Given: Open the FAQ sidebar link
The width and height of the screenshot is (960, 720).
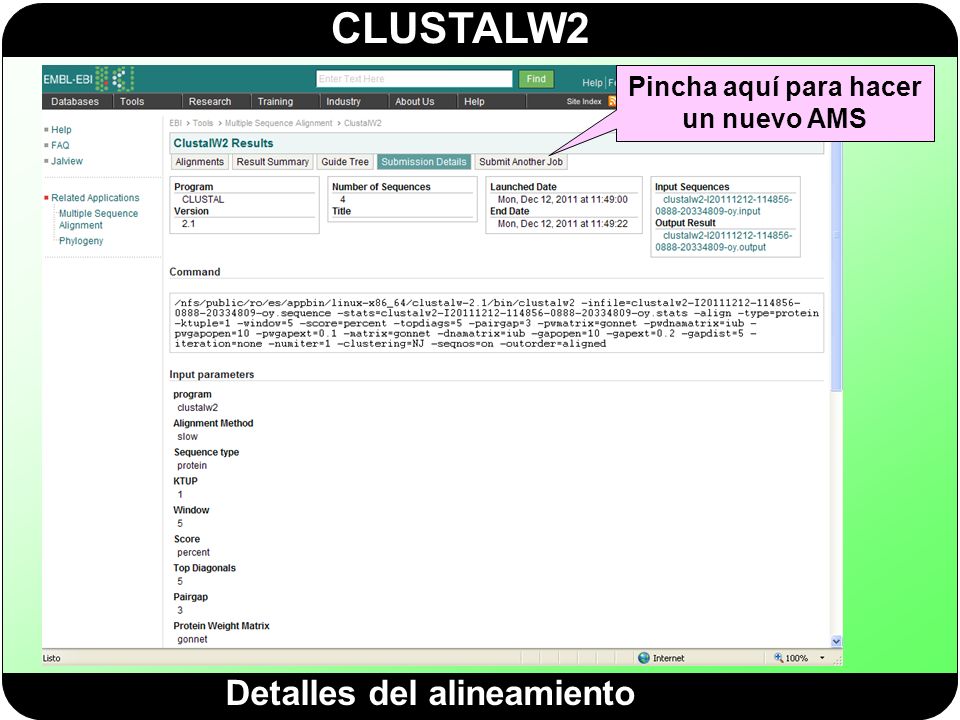Looking at the screenshot, I should (x=60, y=145).
